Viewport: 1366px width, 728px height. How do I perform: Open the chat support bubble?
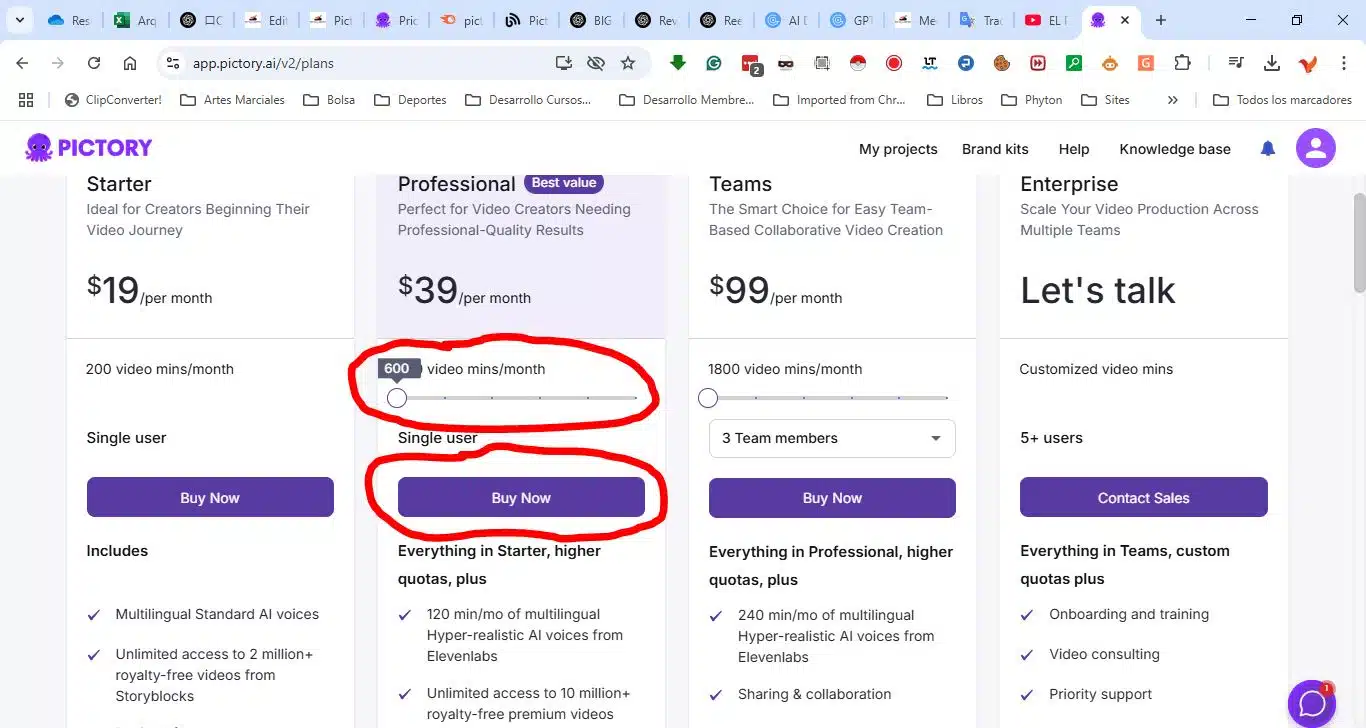(x=1311, y=703)
